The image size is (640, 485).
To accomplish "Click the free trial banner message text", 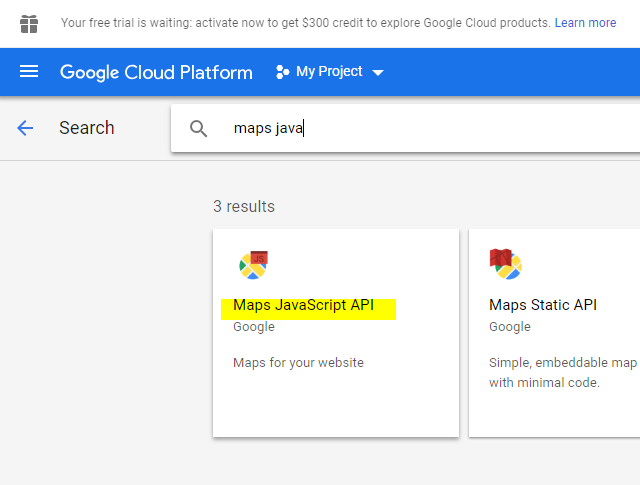I will click(x=306, y=22).
